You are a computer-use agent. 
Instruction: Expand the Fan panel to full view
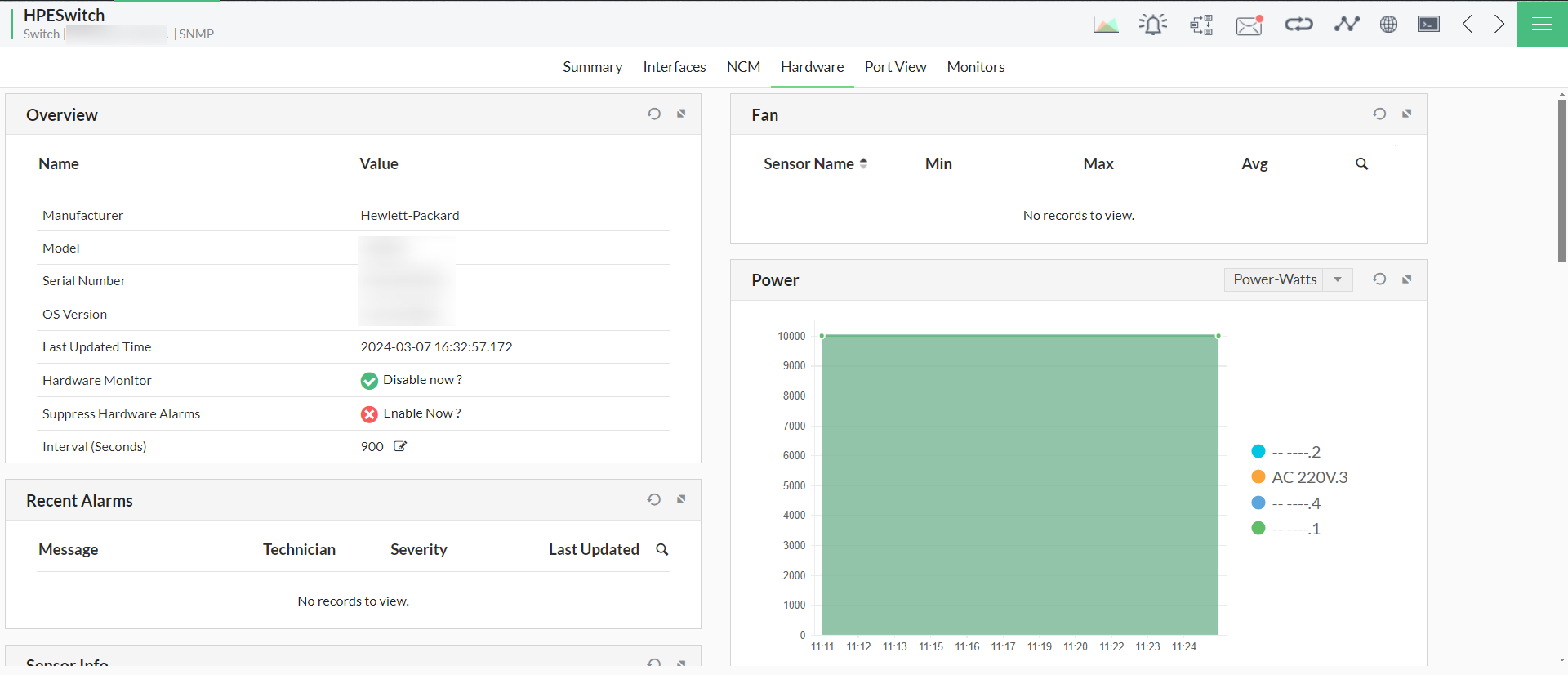[1406, 114]
